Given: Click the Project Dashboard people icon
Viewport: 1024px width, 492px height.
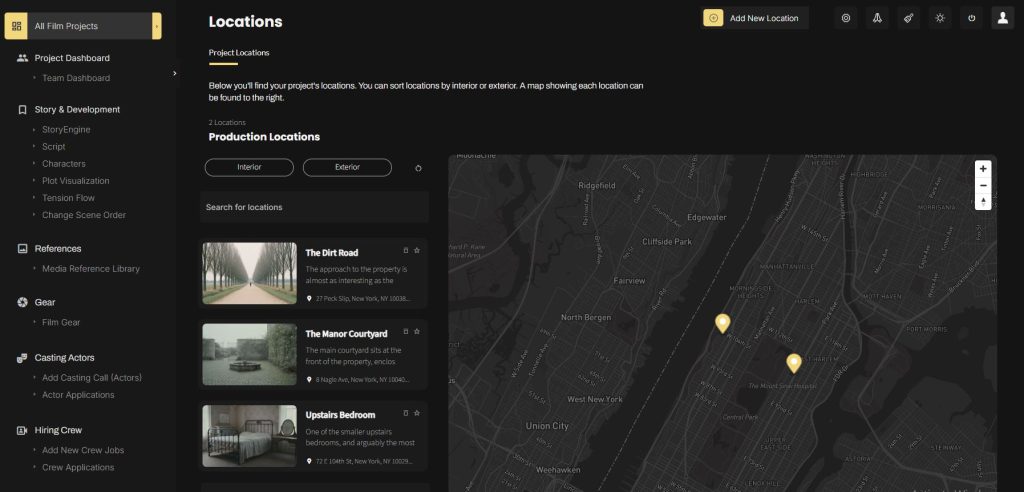Looking at the screenshot, I should click(x=22, y=58).
